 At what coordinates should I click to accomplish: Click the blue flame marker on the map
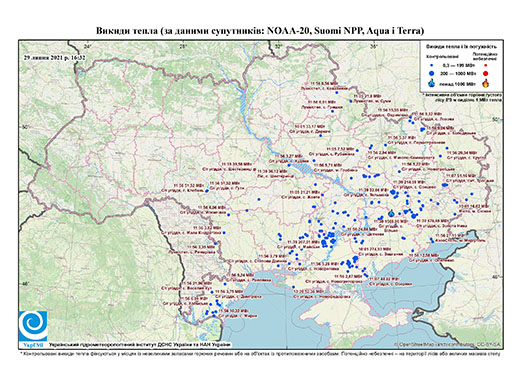[x=391, y=213]
